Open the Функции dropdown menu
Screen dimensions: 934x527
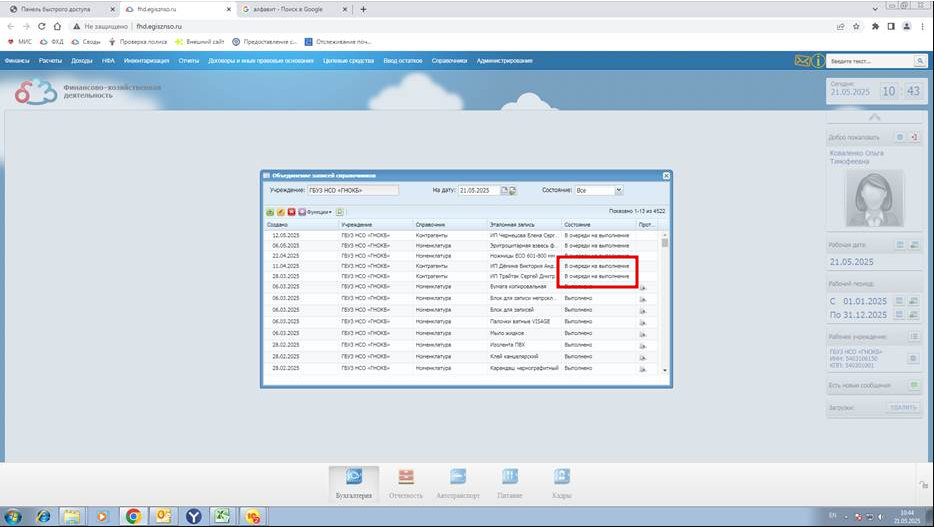[315, 212]
